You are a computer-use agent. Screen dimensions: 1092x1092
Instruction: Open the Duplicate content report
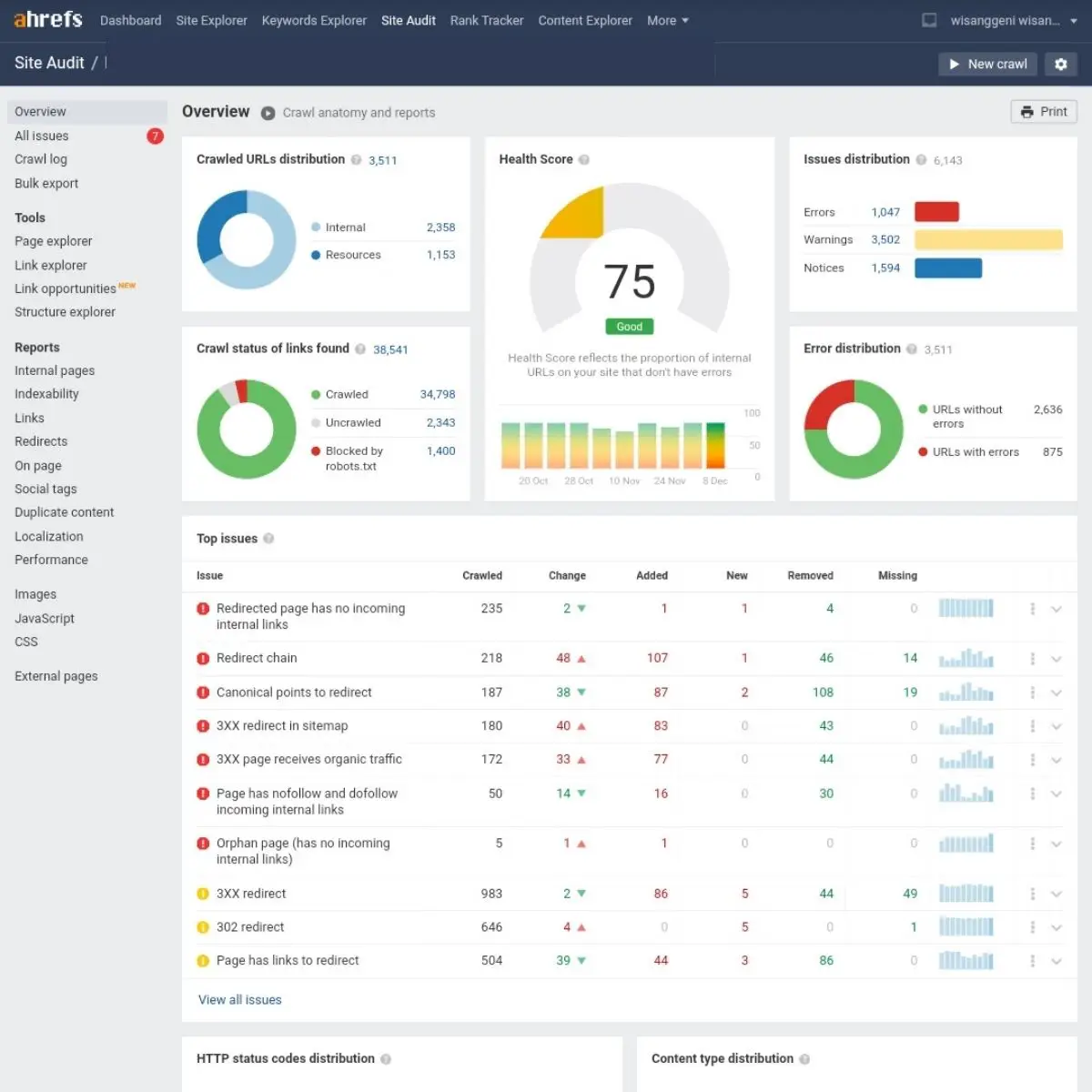(x=64, y=511)
